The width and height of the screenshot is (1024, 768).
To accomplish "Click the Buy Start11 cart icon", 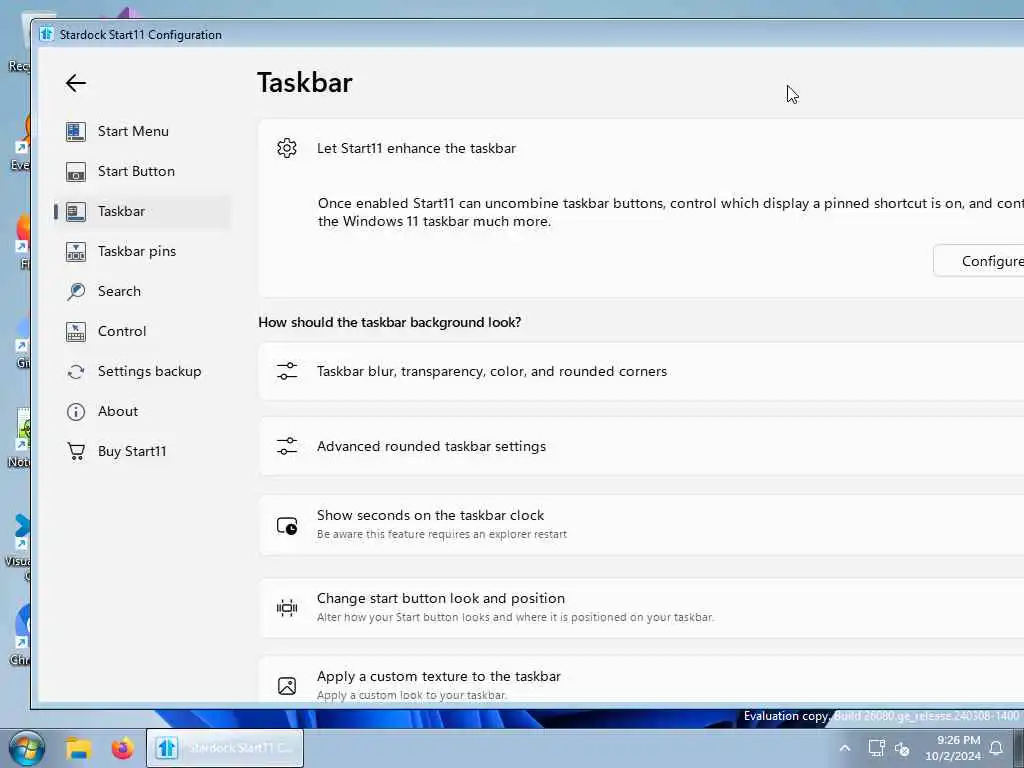I will pyautogui.click(x=76, y=451).
